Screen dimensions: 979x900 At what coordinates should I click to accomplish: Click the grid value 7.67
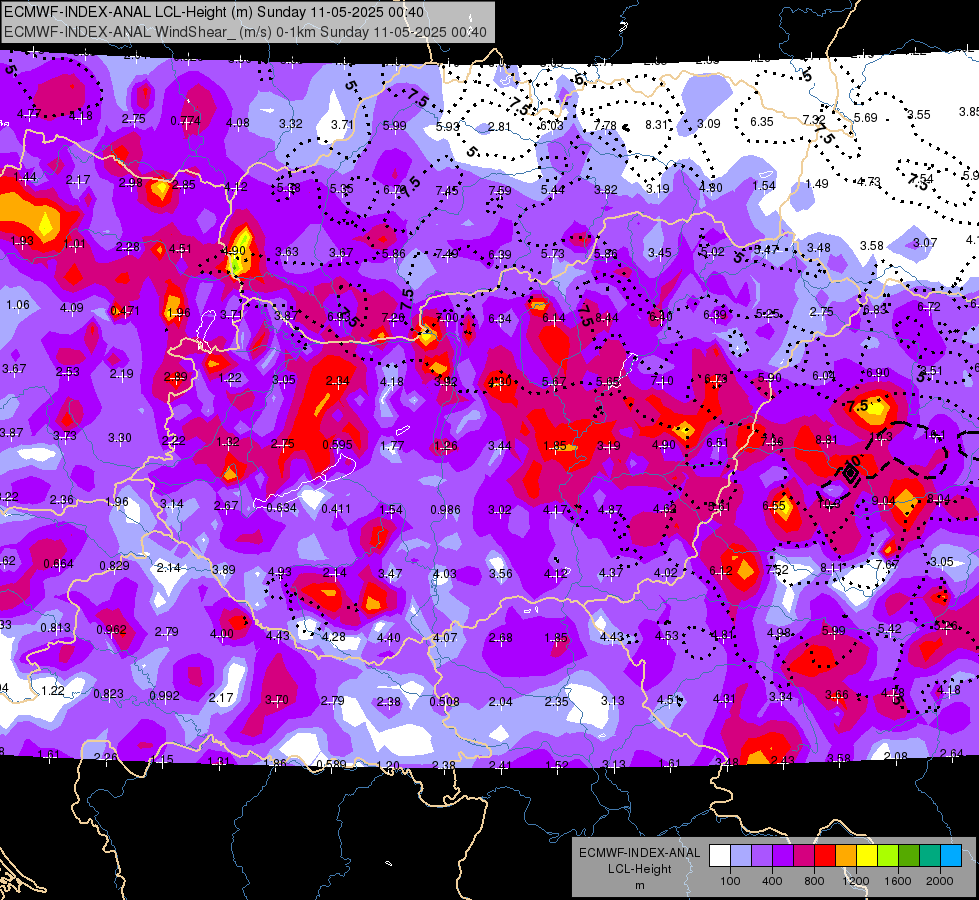(x=887, y=565)
